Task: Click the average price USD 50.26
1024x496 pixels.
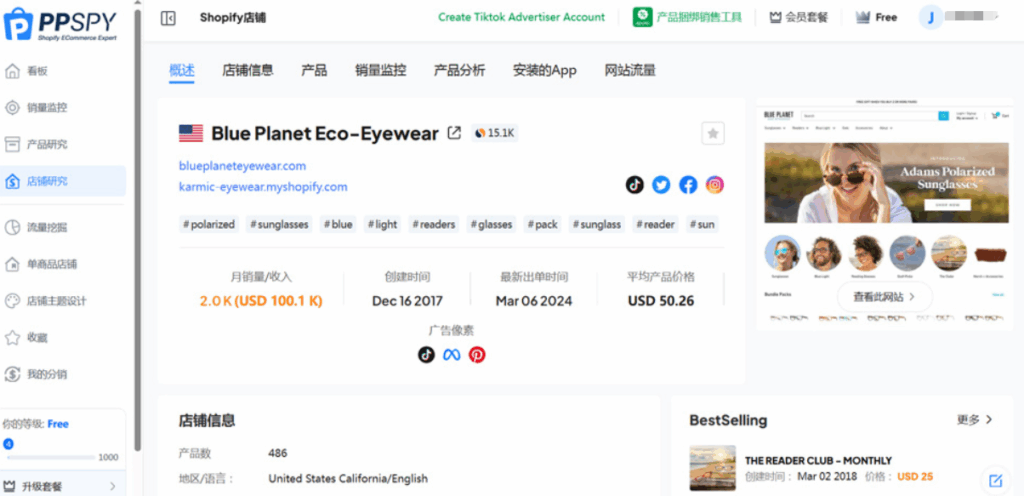Action: click(x=661, y=301)
